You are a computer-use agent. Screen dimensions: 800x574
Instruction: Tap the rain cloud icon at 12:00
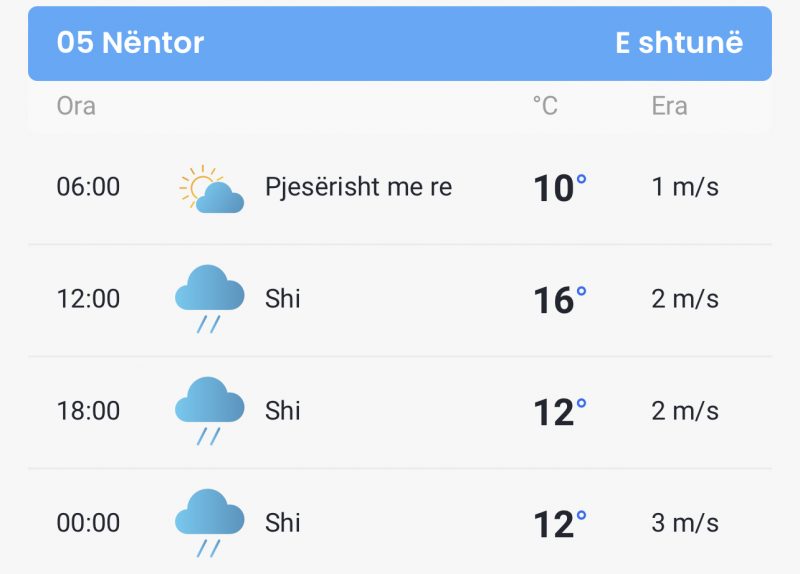pyautogui.click(x=209, y=299)
